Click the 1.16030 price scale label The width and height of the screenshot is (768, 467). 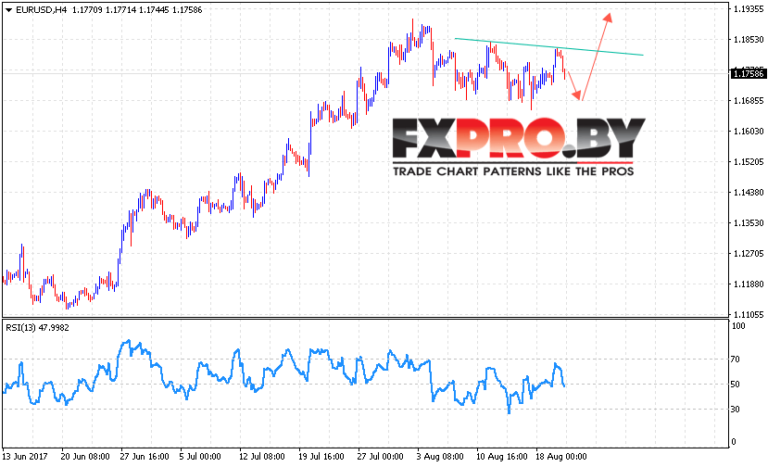(x=748, y=131)
